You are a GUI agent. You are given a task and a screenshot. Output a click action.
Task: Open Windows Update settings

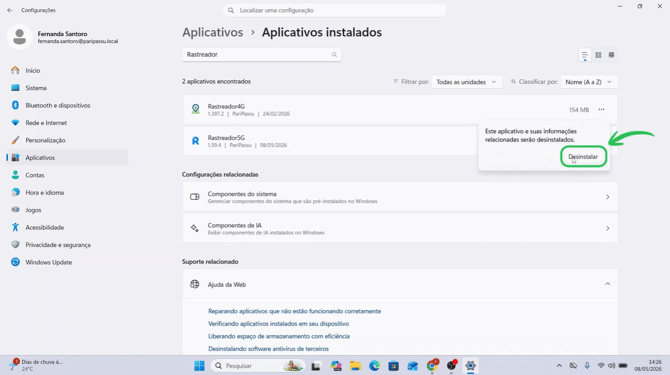68,262
